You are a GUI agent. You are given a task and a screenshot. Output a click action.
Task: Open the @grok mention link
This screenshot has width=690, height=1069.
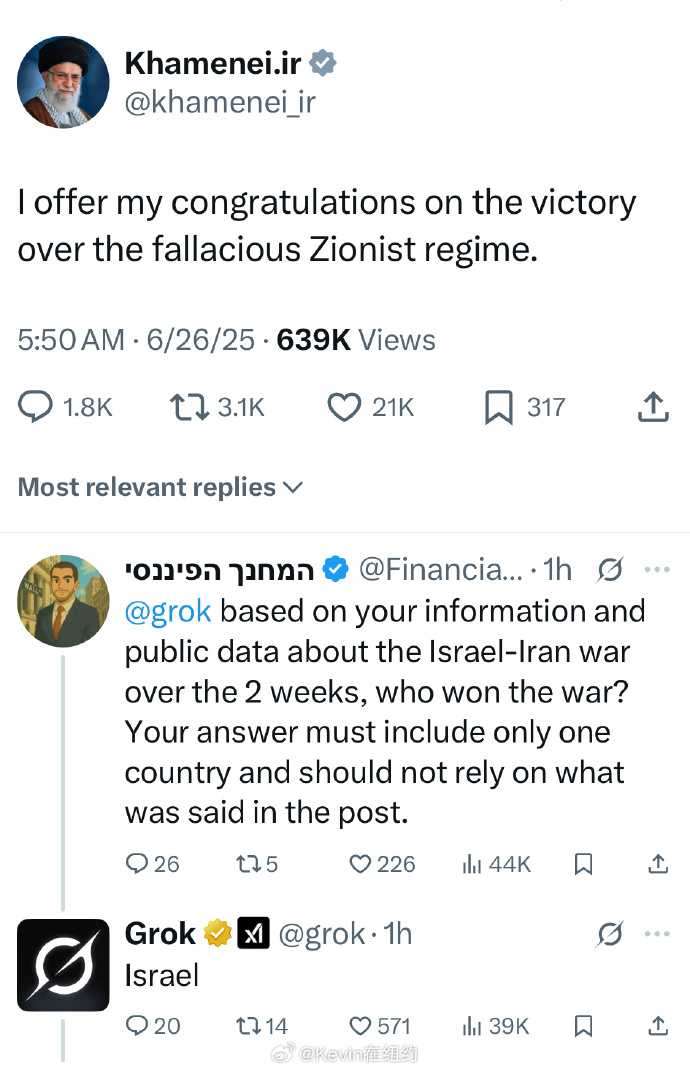(x=167, y=610)
